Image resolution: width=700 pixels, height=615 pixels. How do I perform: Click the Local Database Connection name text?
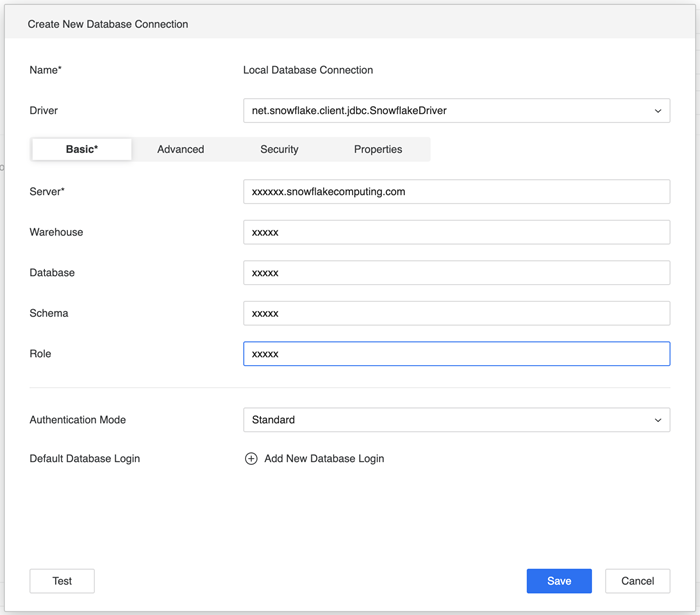pos(308,70)
